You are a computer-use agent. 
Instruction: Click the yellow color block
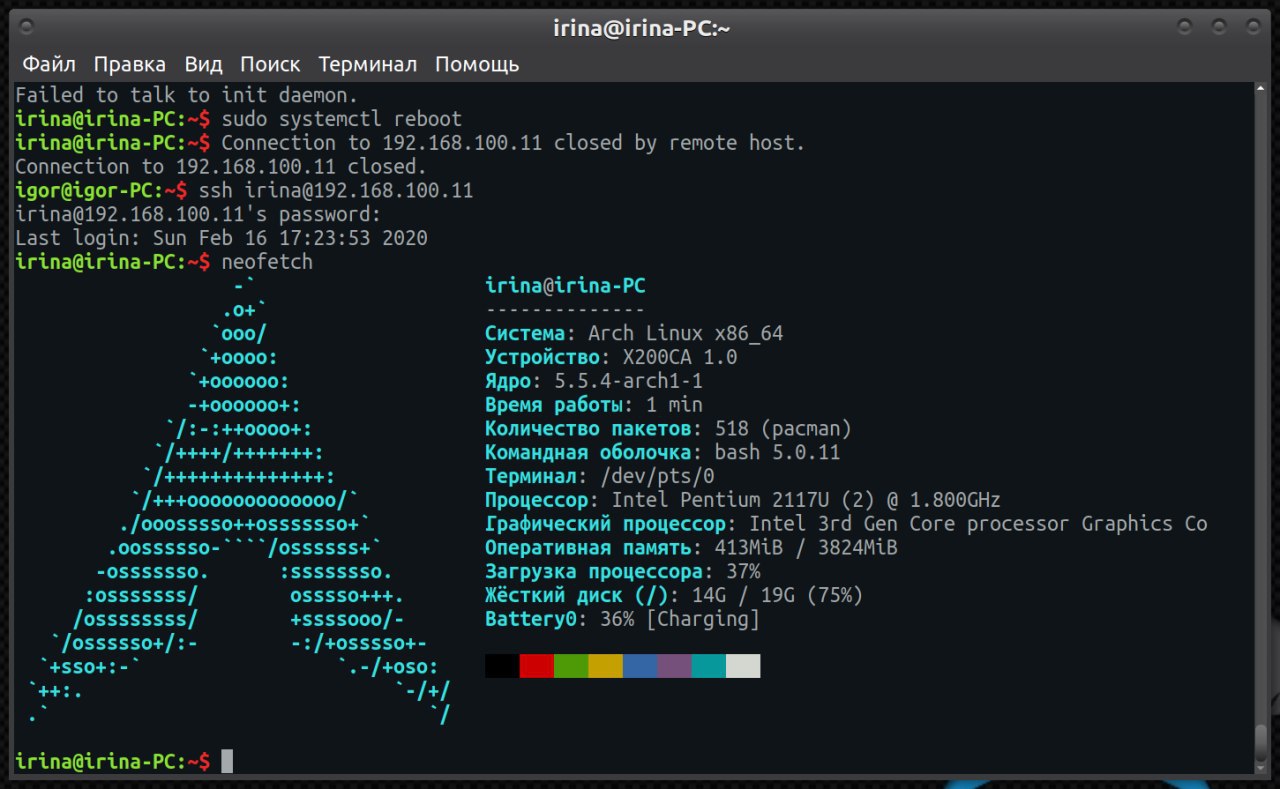(606, 666)
